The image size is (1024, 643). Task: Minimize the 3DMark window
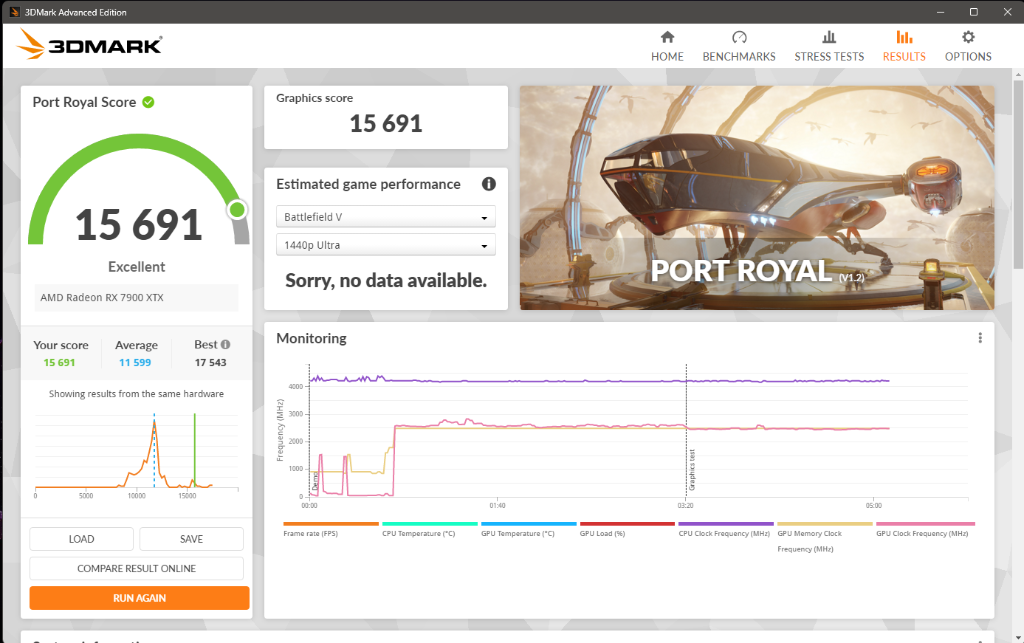940,12
